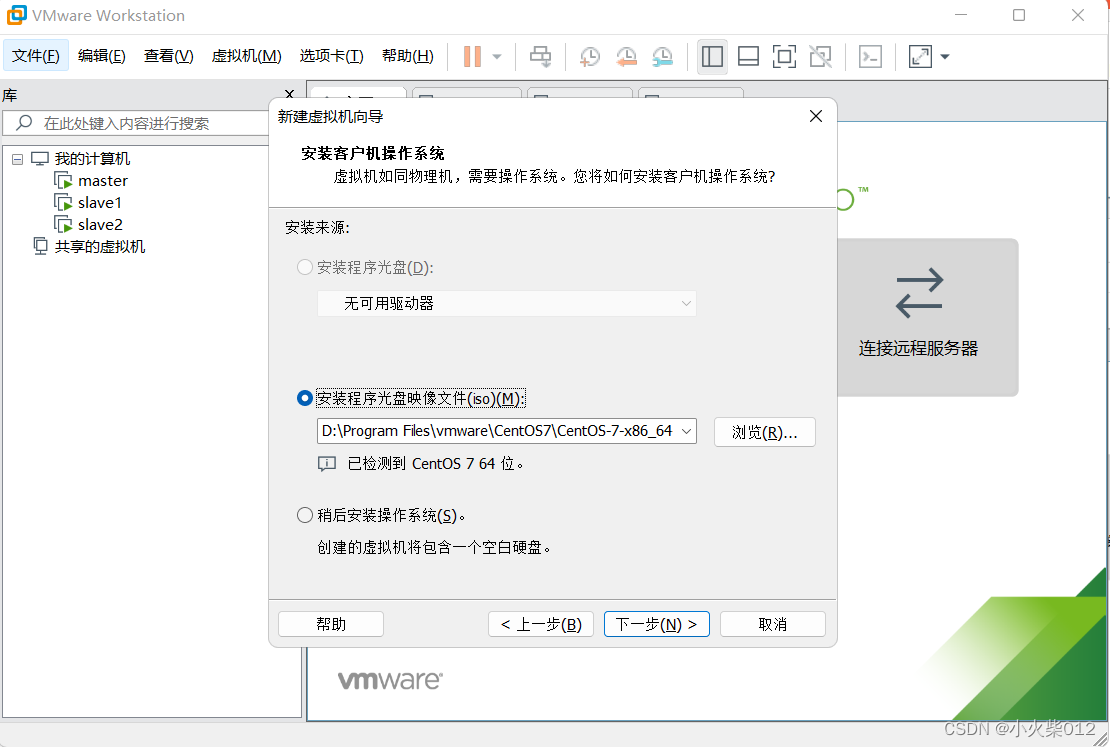Click the 取消 cancel button
The width and height of the screenshot is (1110, 747).
(x=772, y=625)
